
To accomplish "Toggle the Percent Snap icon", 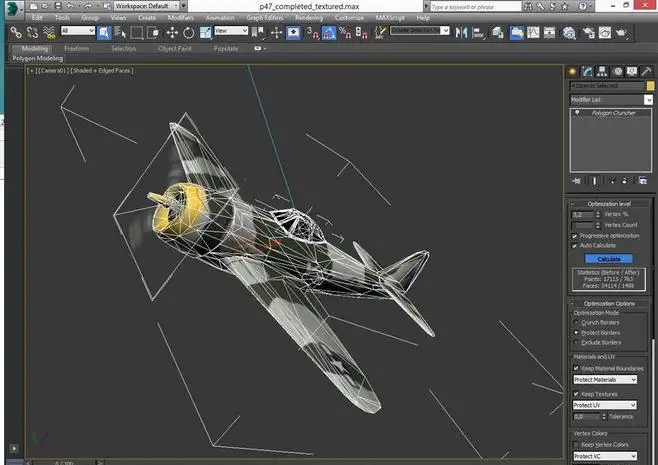I will tap(345, 32).
